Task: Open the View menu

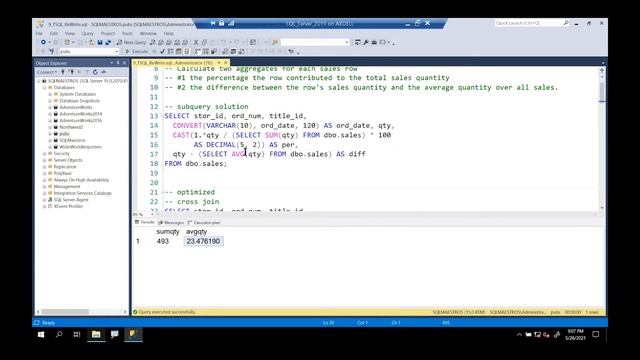Action: [70, 33]
